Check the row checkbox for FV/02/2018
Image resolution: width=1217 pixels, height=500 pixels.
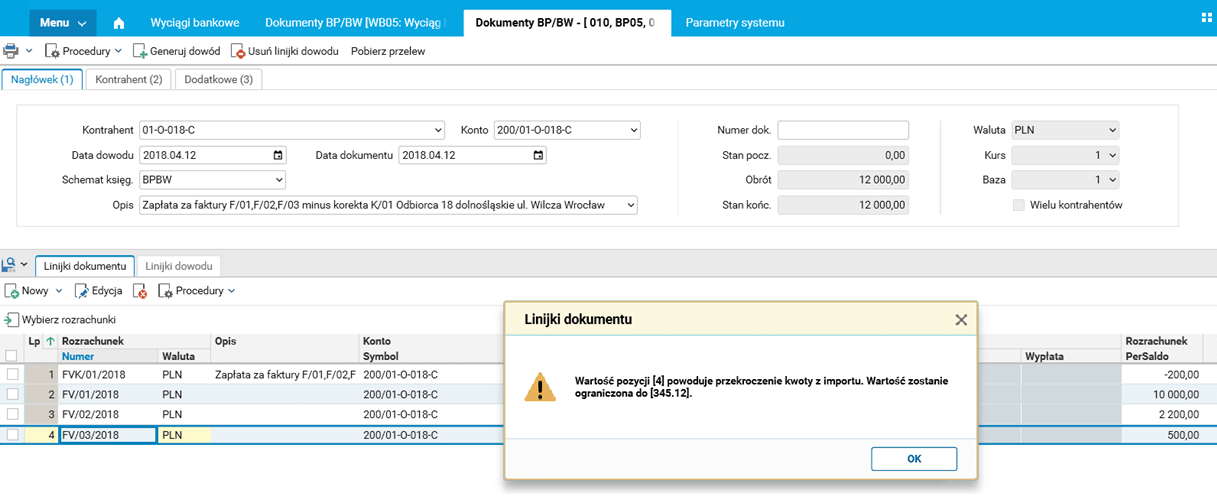12,414
